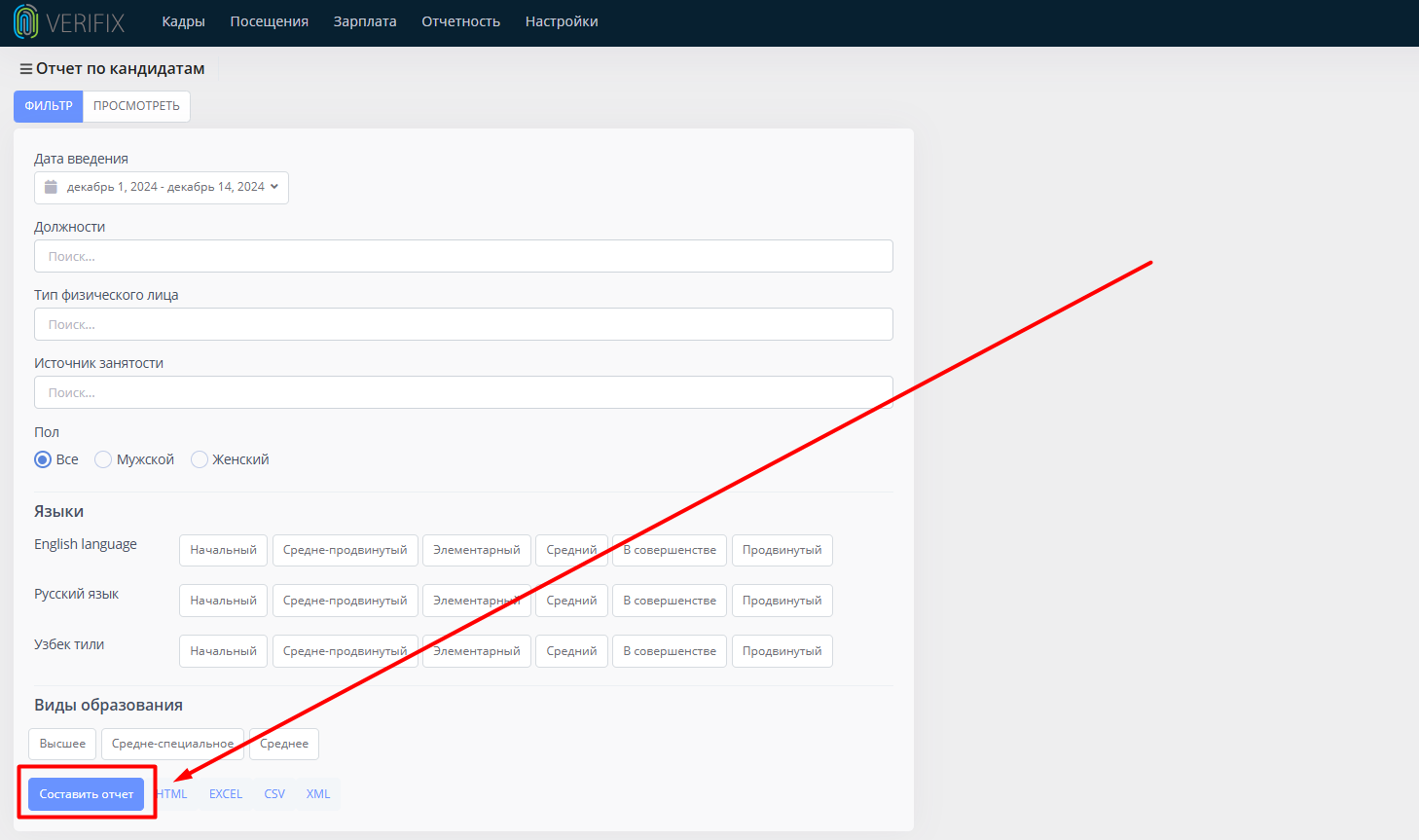Image resolution: width=1419 pixels, height=840 pixels.
Task: Open the Зарплата menu
Action: (365, 21)
